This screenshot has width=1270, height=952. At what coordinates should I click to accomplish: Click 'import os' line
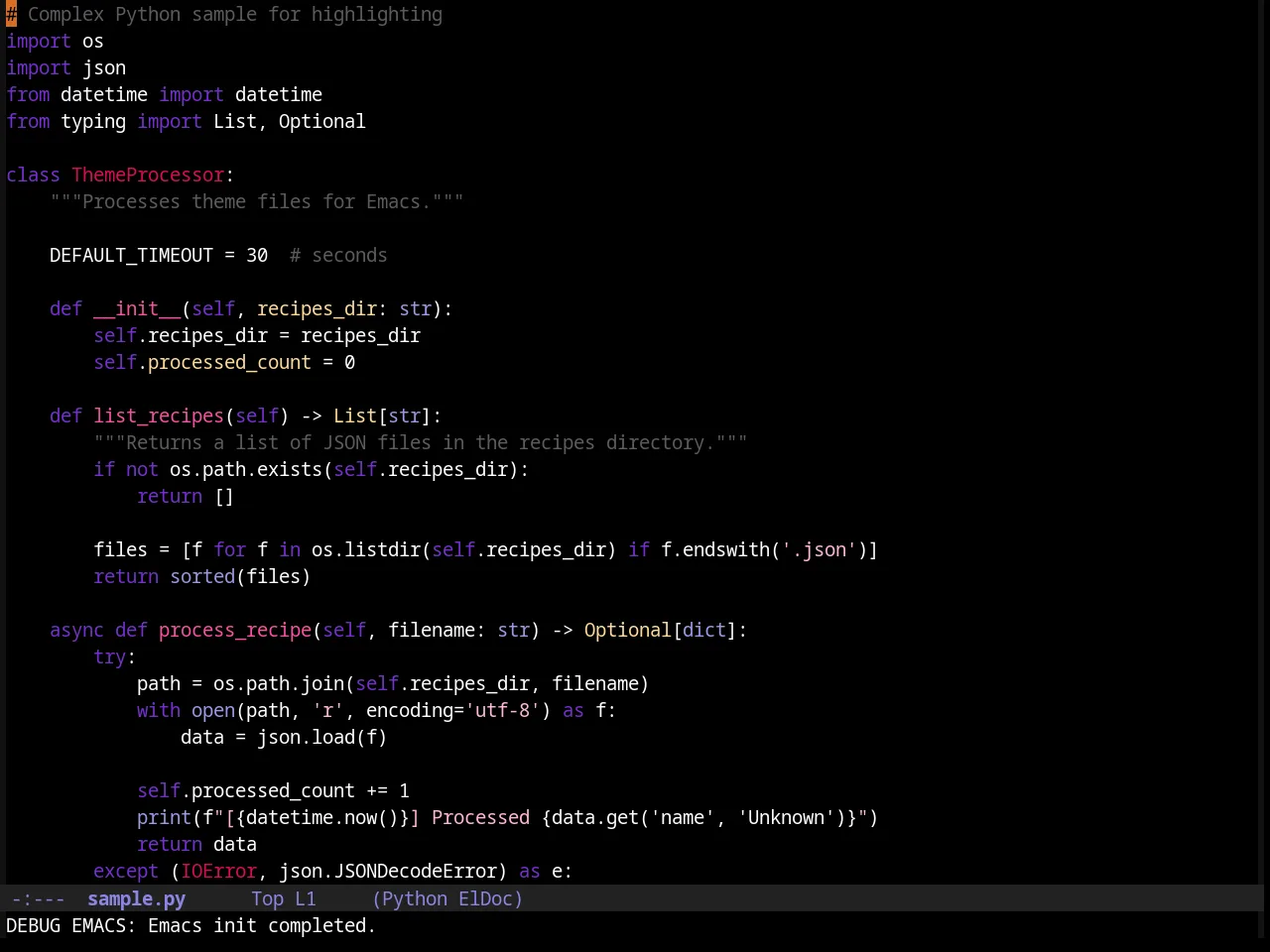coord(55,41)
